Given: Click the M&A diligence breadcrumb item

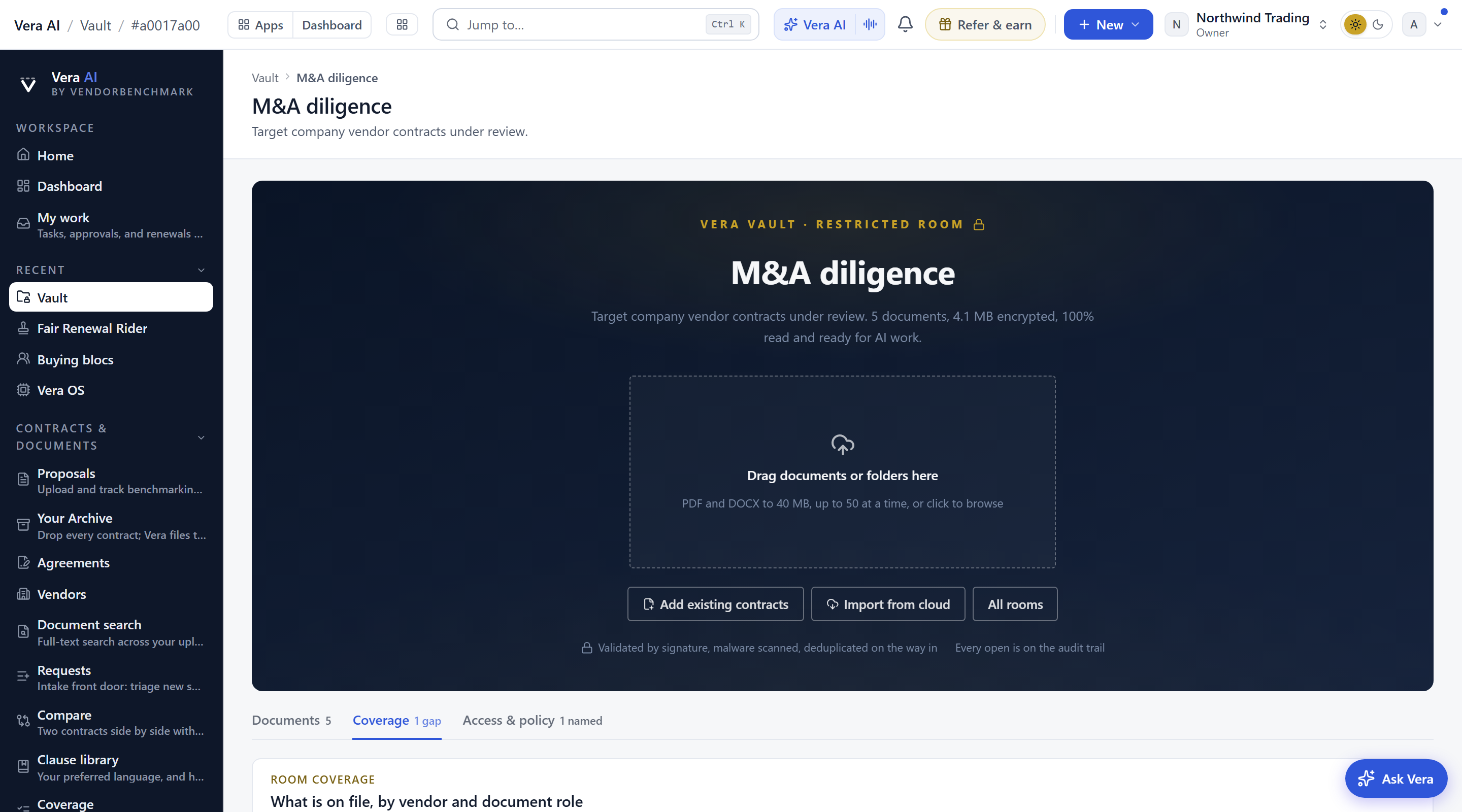Looking at the screenshot, I should click(x=337, y=78).
